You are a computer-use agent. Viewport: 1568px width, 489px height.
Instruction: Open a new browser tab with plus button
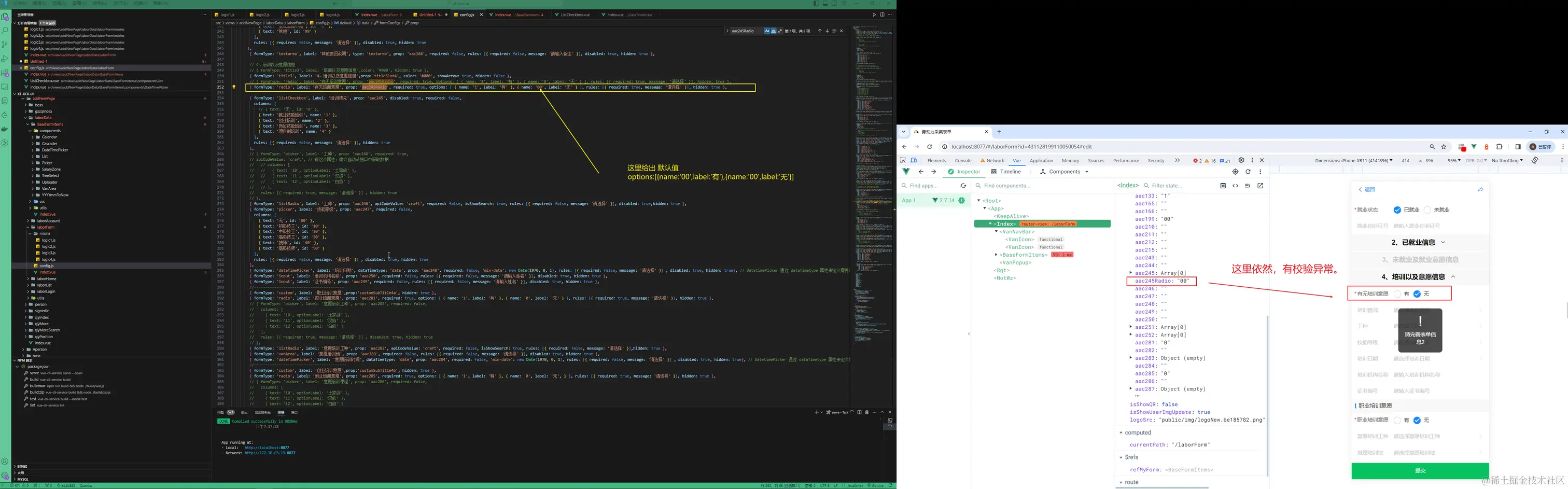[x=999, y=132]
